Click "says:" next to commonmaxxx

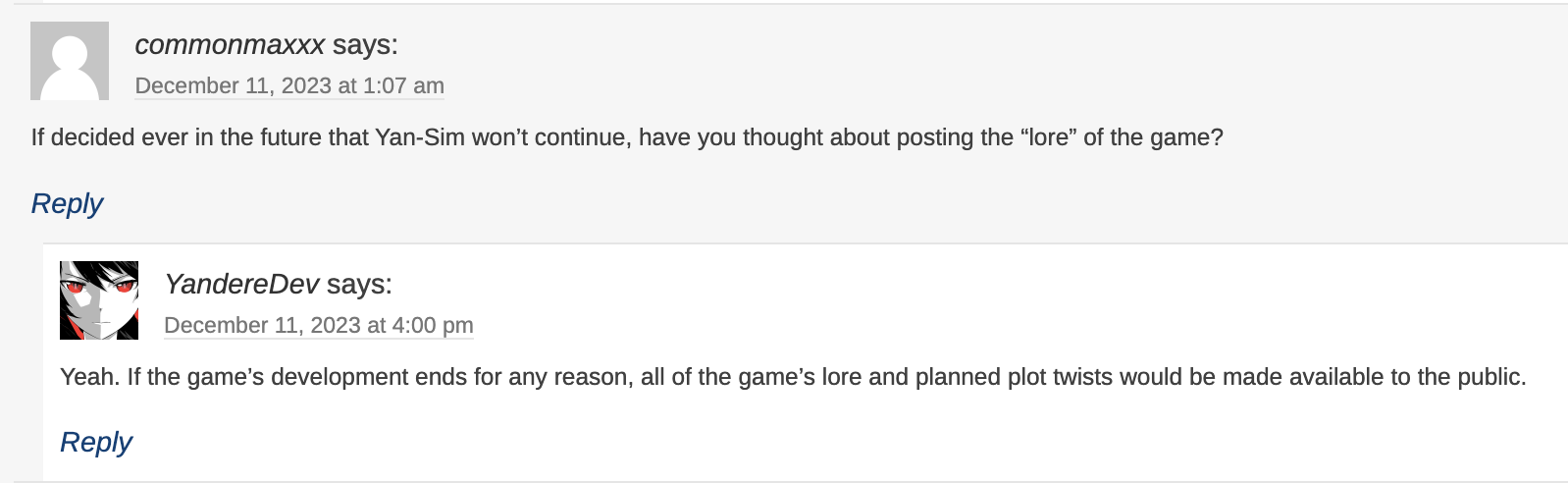[365, 45]
